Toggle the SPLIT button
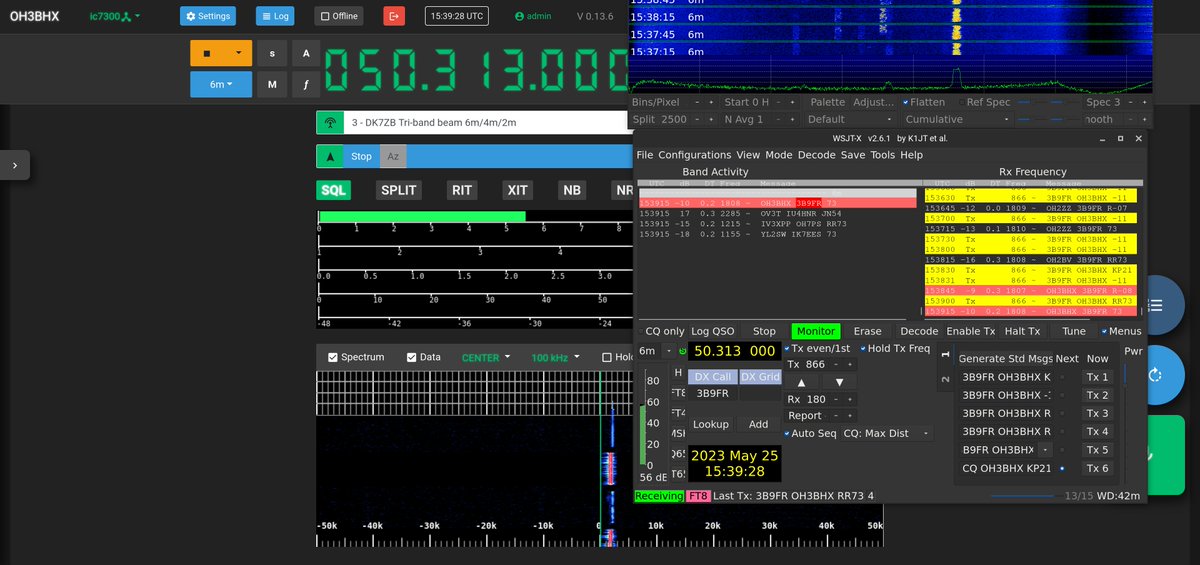 pos(398,190)
